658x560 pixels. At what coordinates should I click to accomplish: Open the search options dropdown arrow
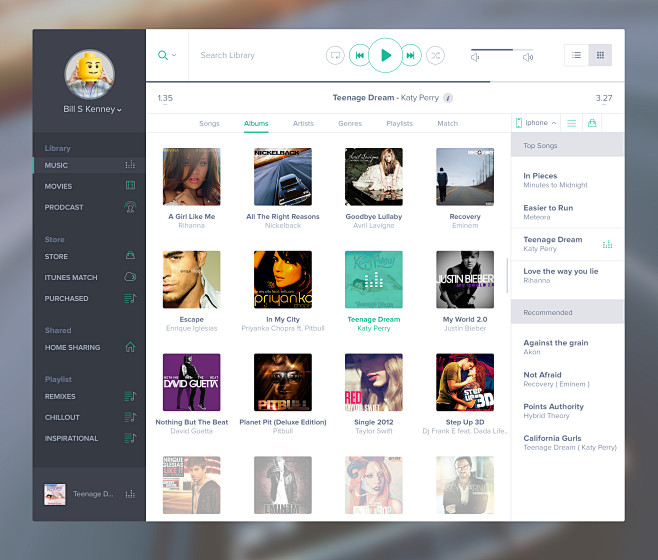[174, 55]
